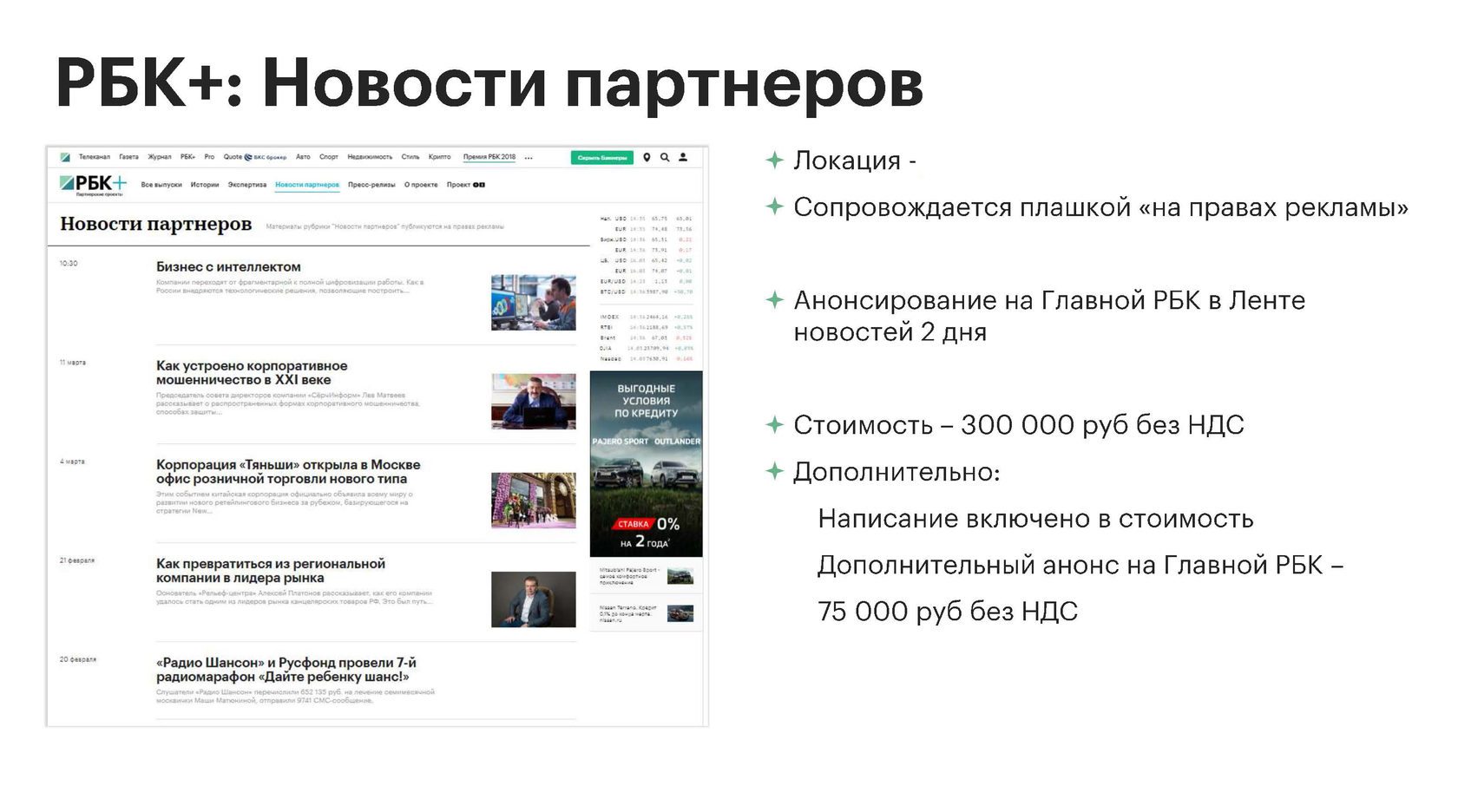Click thumbnail for regional company leader article

pyautogui.click(x=534, y=599)
